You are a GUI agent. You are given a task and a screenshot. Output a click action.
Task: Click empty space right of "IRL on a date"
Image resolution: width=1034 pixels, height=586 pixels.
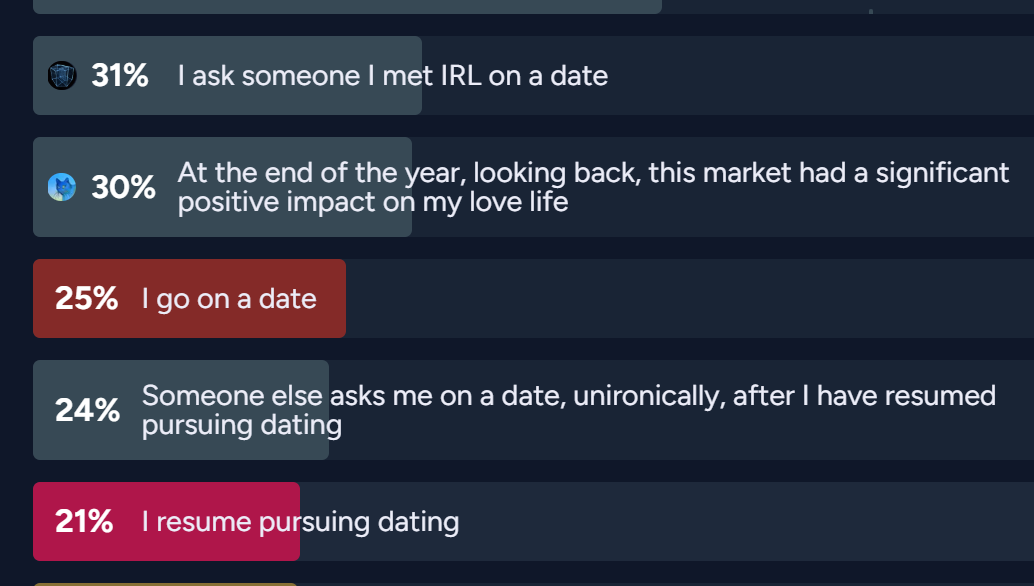click(x=820, y=75)
